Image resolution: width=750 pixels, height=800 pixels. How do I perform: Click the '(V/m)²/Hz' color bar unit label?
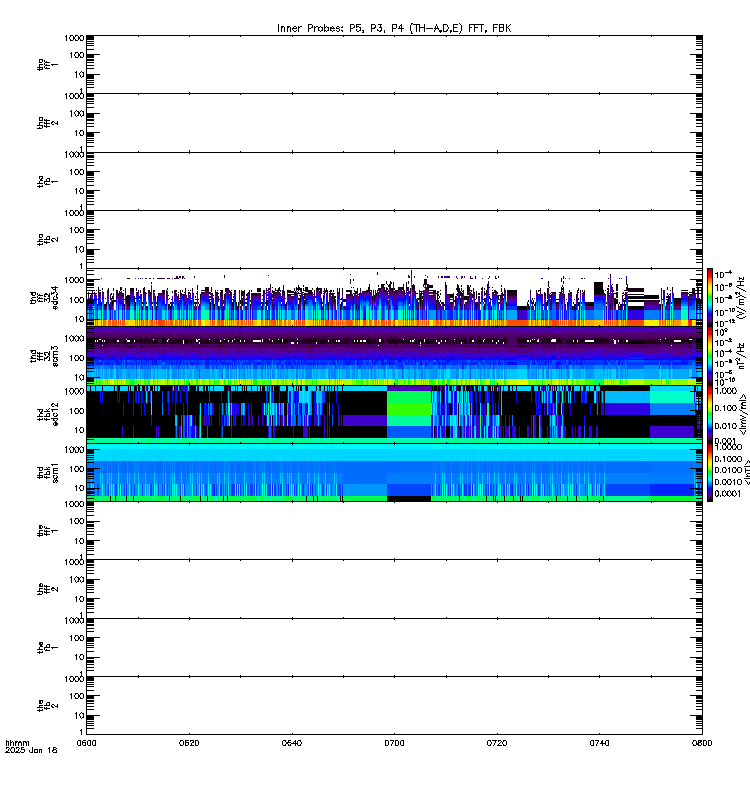click(741, 297)
